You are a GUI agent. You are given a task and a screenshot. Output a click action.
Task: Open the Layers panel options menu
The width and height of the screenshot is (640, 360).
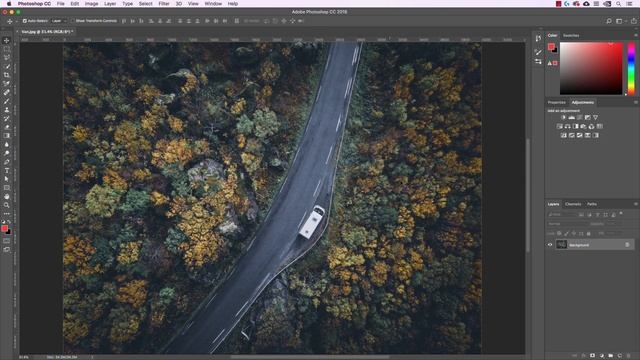click(635, 204)
